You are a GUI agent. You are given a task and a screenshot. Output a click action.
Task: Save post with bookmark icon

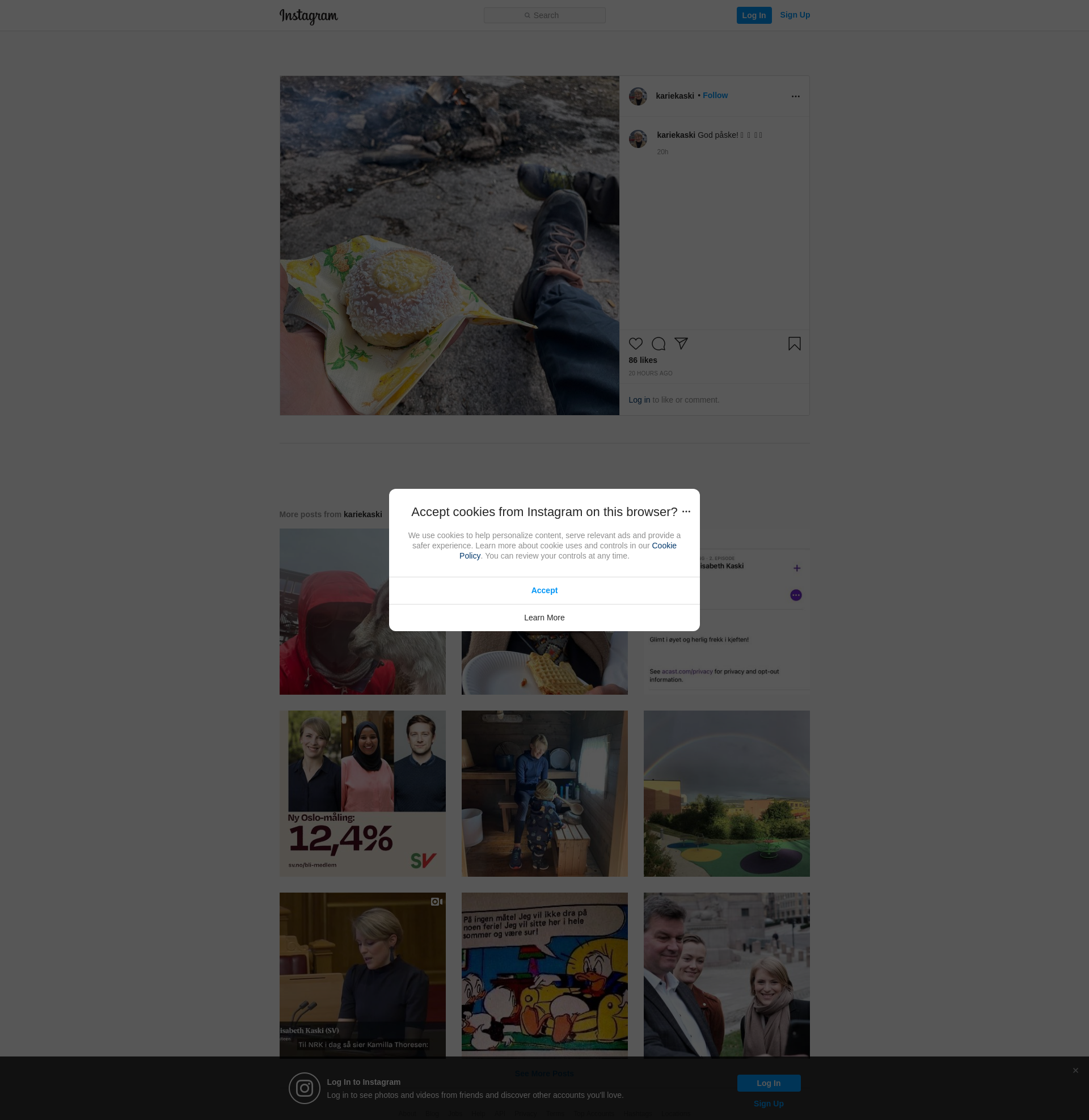tap(794, 344)
